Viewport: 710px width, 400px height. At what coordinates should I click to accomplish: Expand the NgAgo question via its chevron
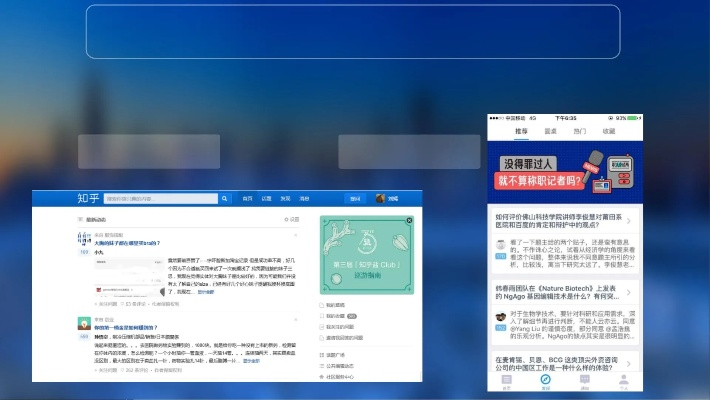[629, 292]
